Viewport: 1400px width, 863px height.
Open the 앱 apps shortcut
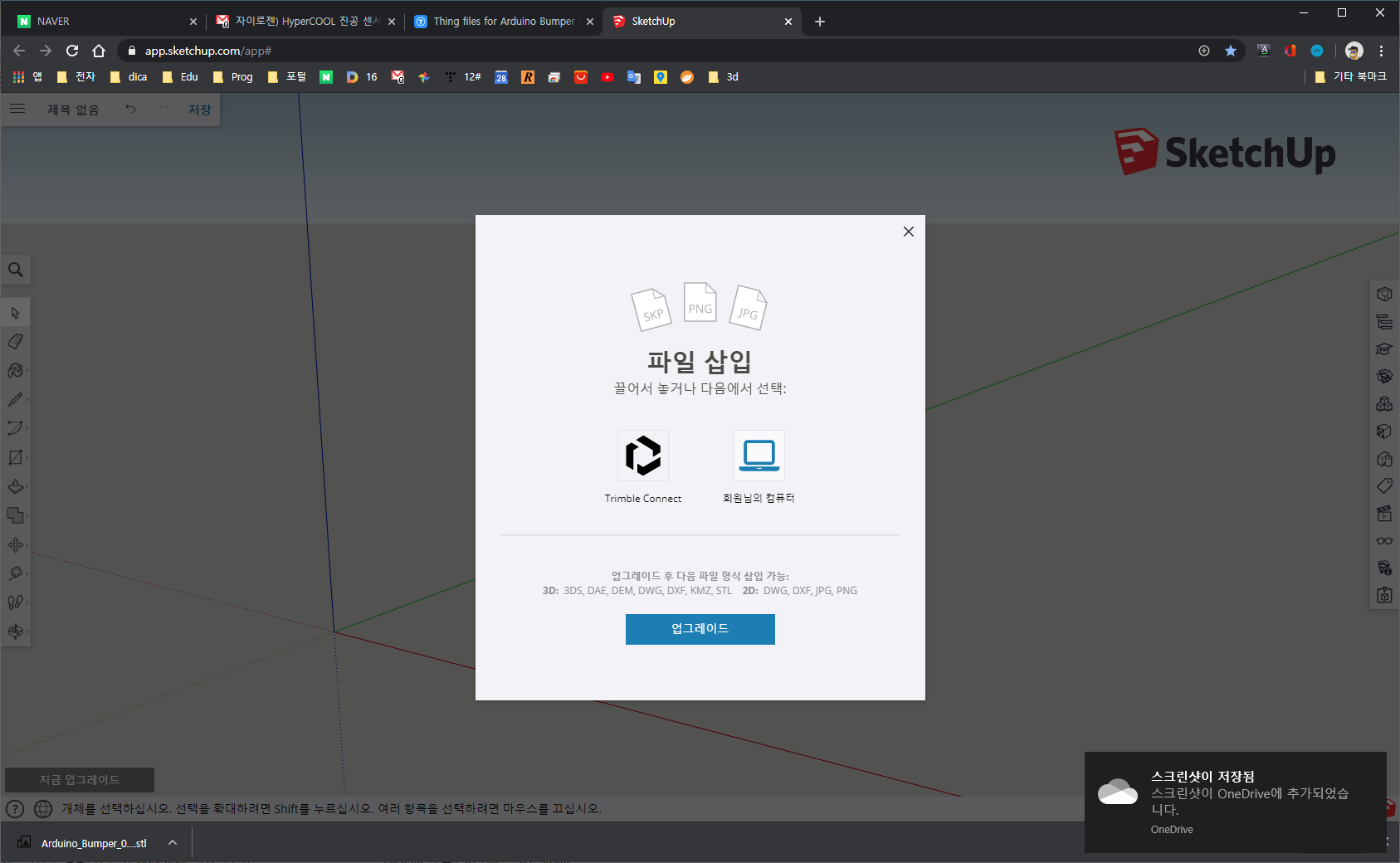[x=27, y=77]
